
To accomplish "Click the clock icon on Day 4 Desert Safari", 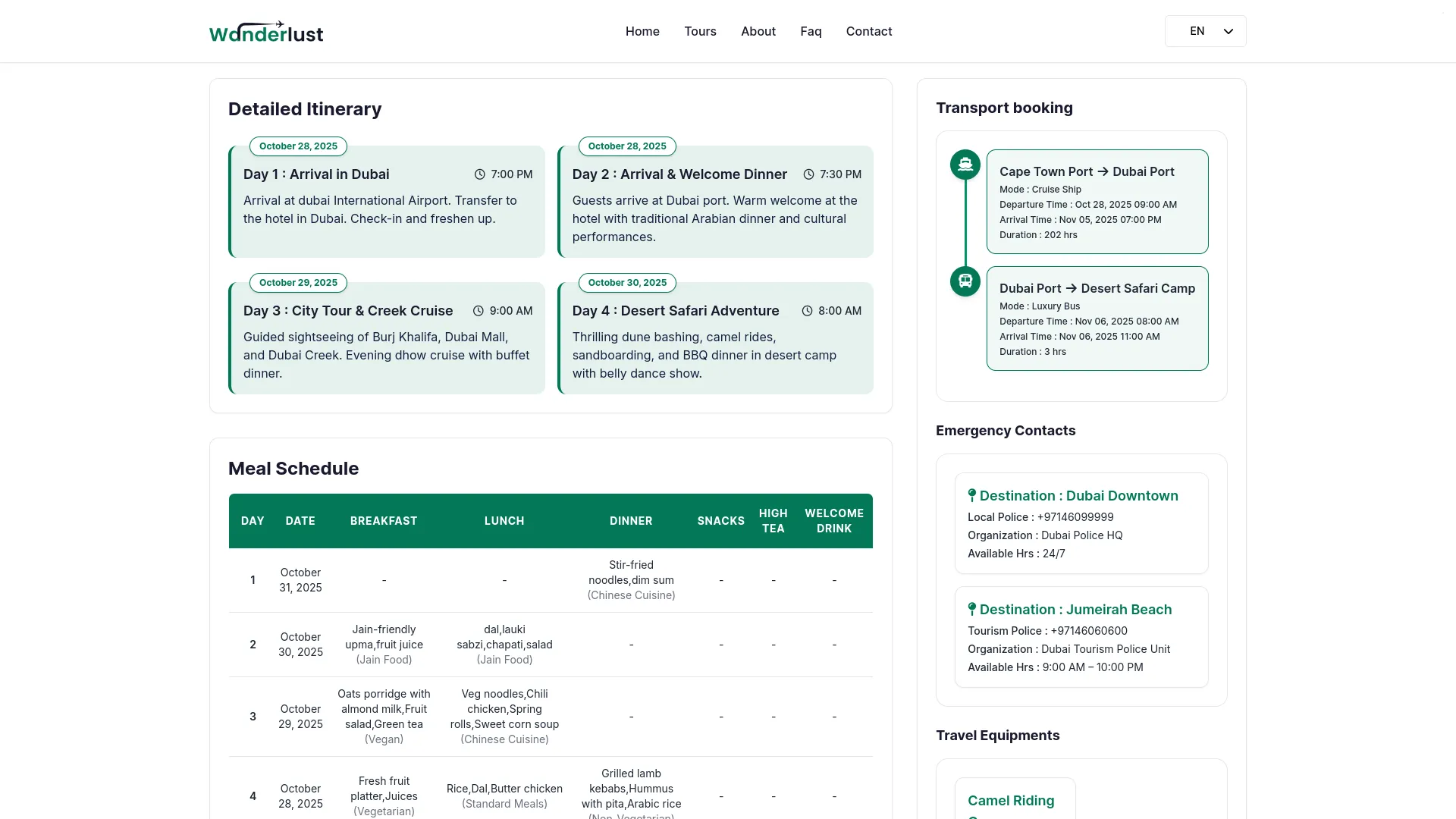I will tap(808, 310).
